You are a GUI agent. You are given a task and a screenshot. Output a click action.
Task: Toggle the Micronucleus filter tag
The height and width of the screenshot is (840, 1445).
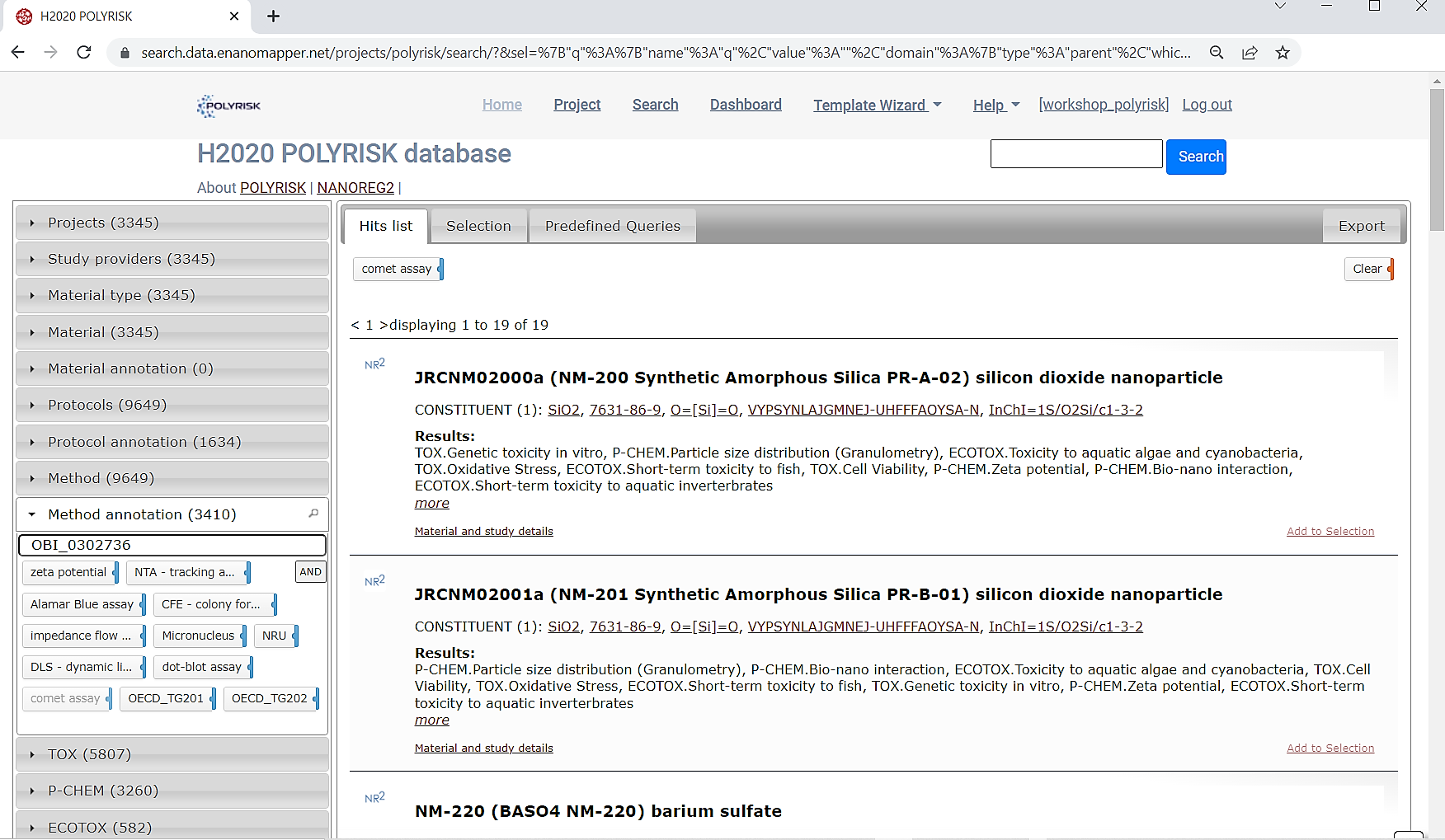tap(198, 636)
